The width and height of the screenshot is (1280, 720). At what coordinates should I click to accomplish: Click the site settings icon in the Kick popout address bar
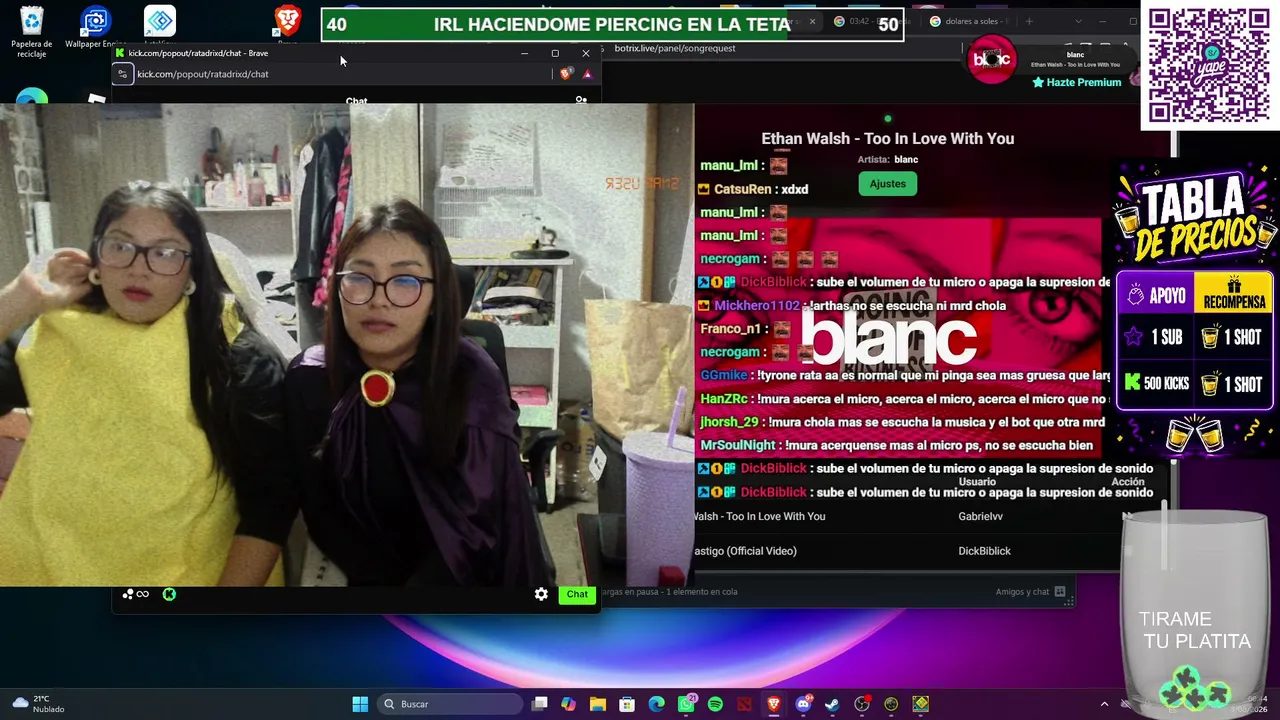click(122, 74)
